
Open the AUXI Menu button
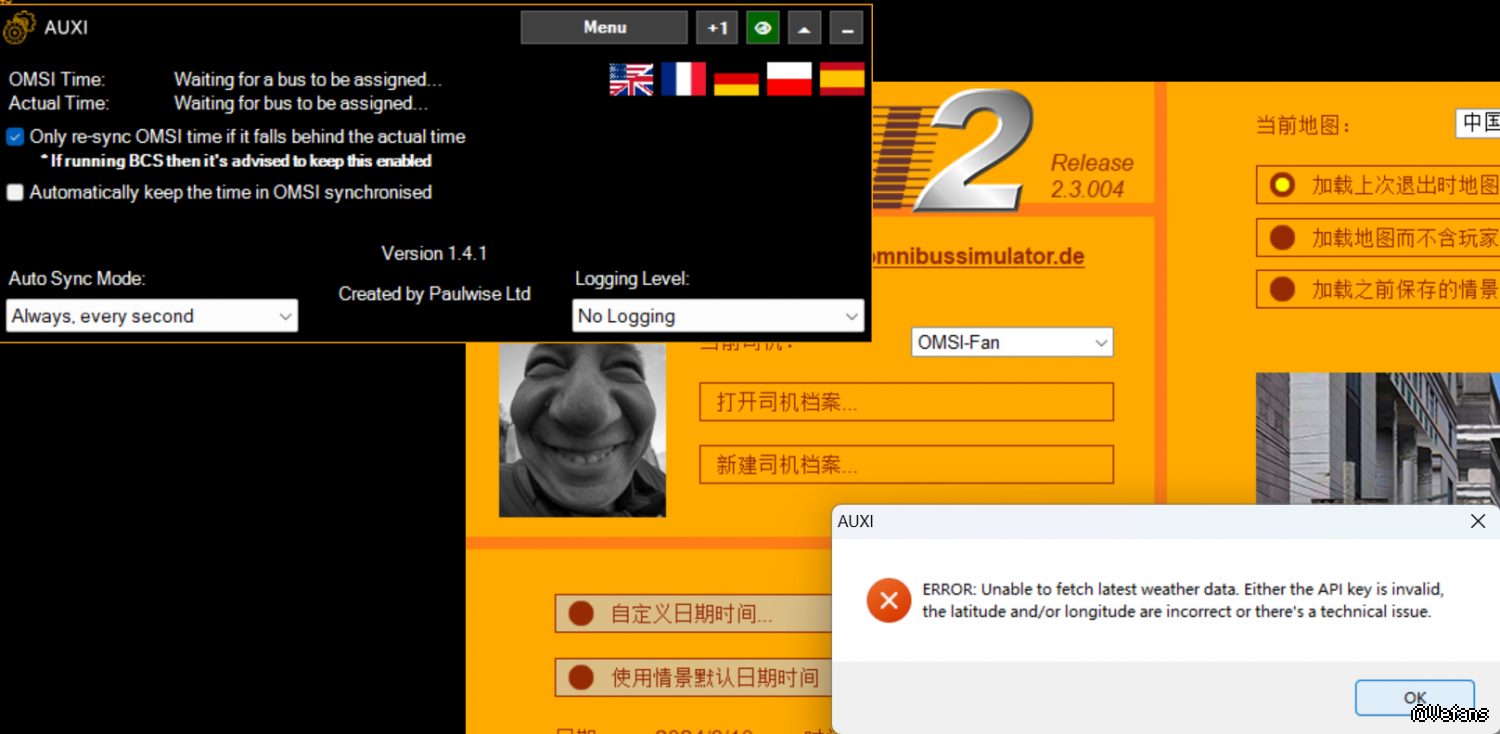coord(604,28)
